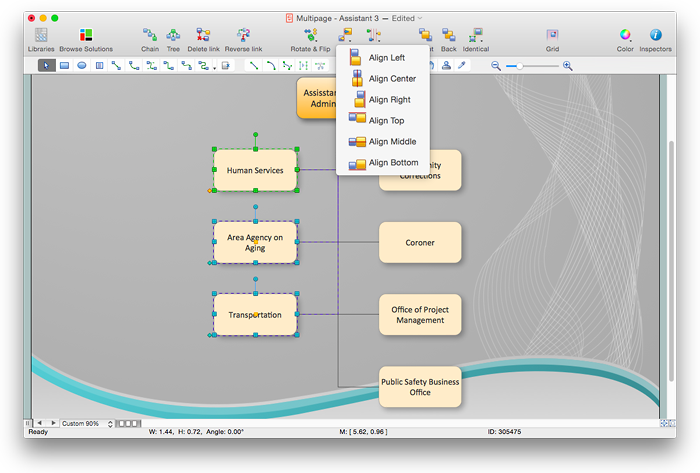This screenshot has width=700, height=473.
Task: Select the straight Line drawing tool
Action: 254,66
